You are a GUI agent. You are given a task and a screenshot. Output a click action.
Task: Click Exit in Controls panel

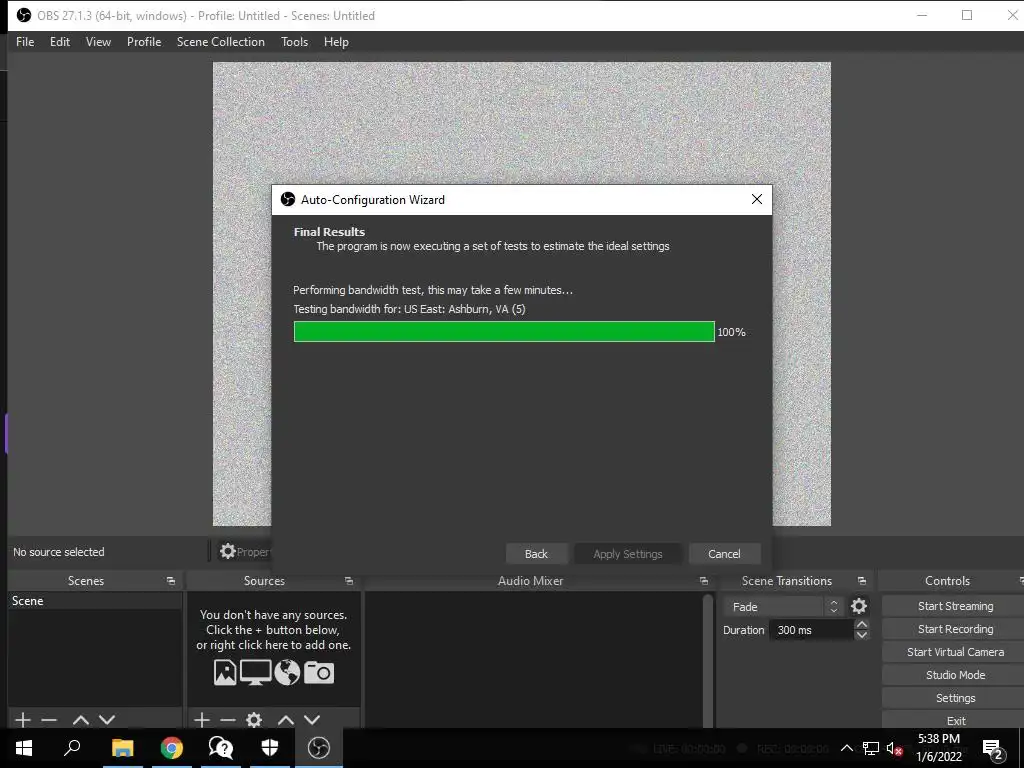(x=955, y=720)
